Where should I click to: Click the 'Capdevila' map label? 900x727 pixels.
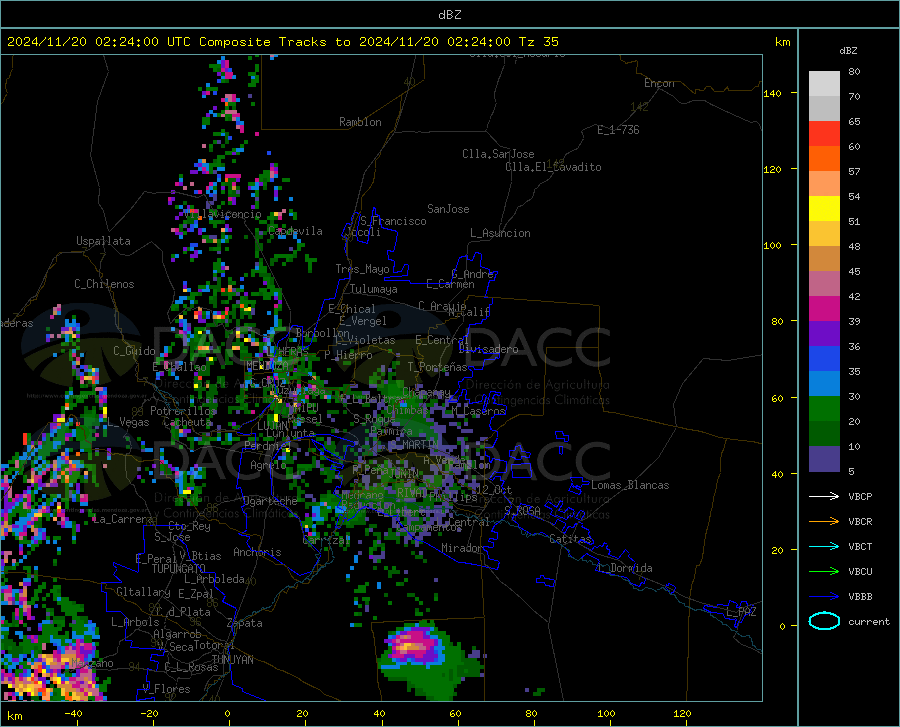click(x=295, y=231)
